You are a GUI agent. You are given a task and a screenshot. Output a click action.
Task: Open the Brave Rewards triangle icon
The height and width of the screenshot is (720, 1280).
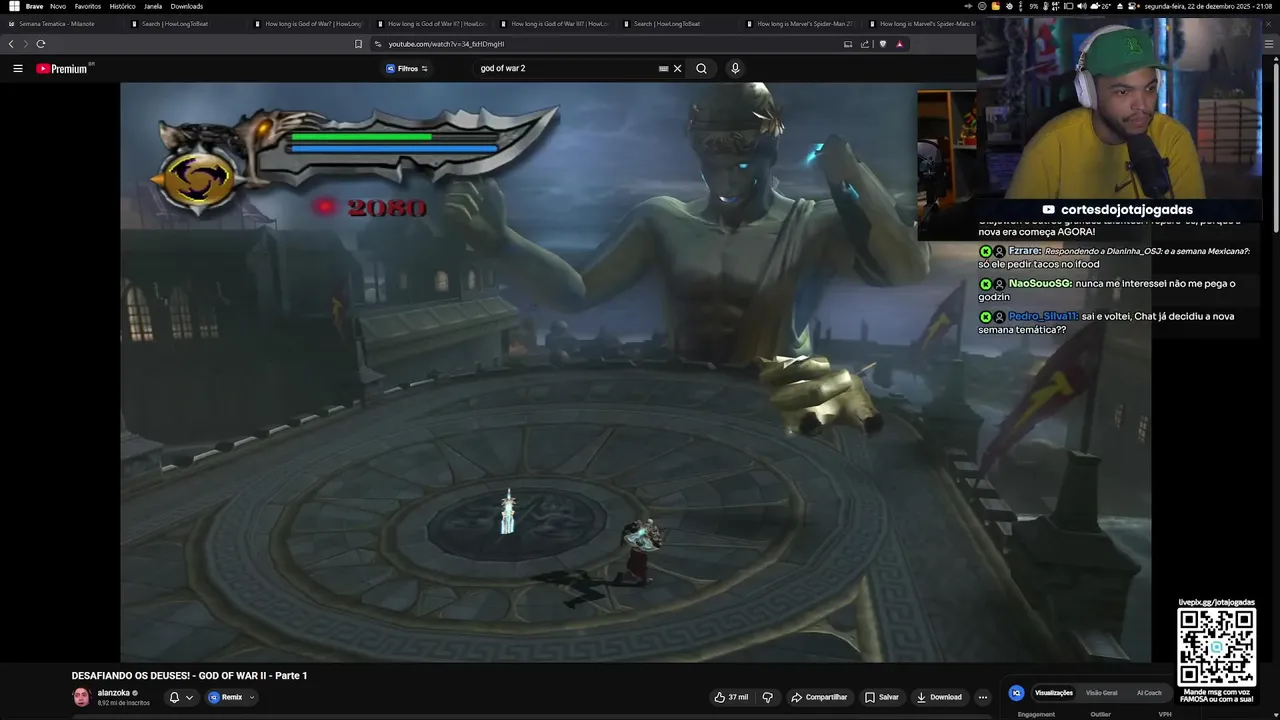(899, 44)
